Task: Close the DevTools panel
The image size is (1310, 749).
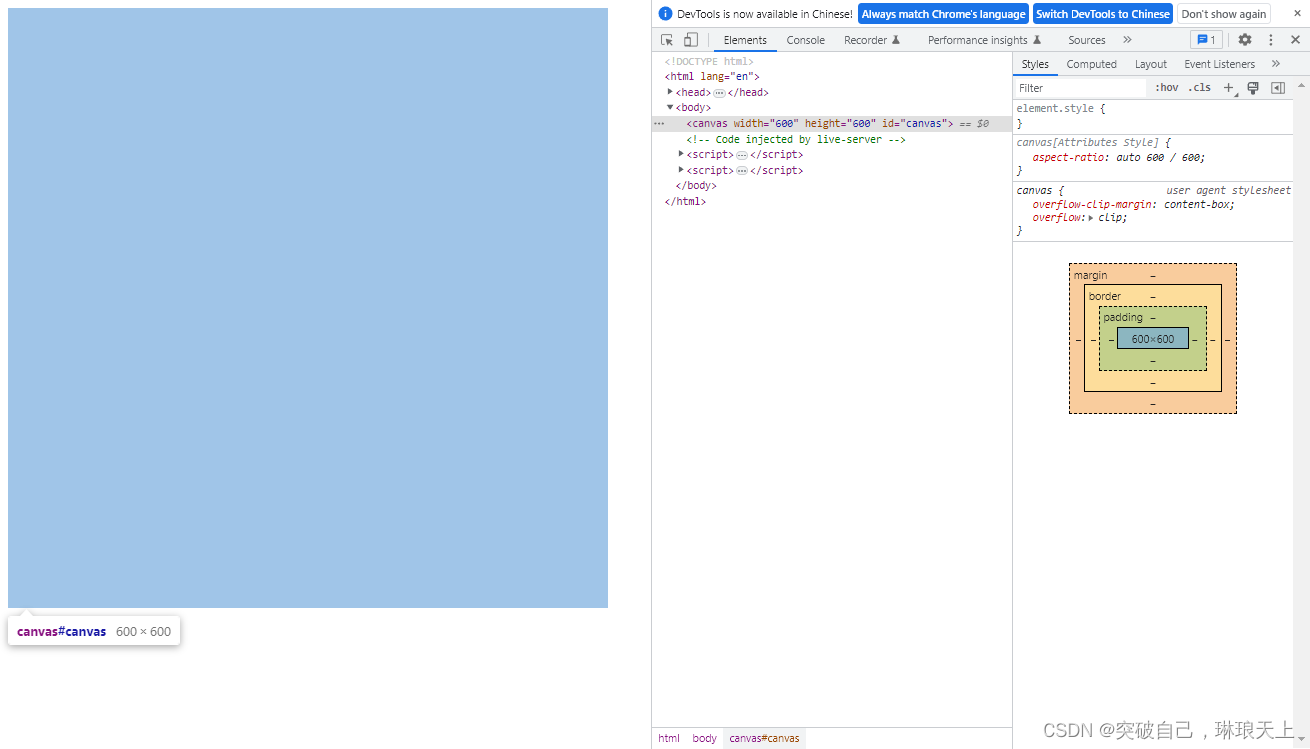Action: click(x=1295, y=40)
